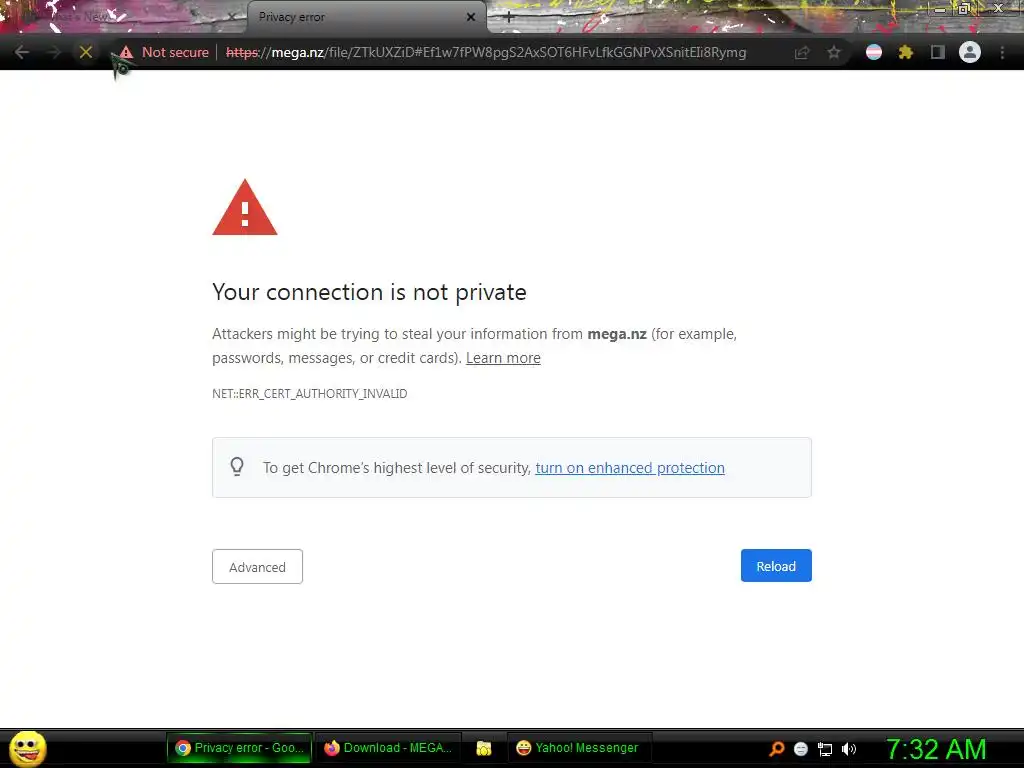This screenshot has height=768, width=1024.
Task: Open the Chrome profile avatar
Action: (970, 52)
